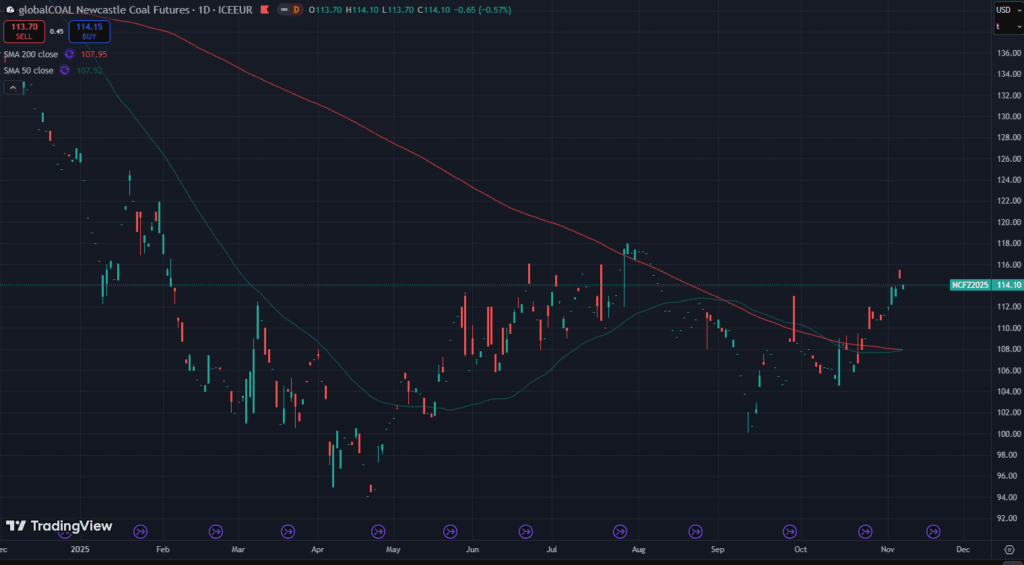Click the contract marker in late January
1024x565 pixels.
(x=140, y=531)
